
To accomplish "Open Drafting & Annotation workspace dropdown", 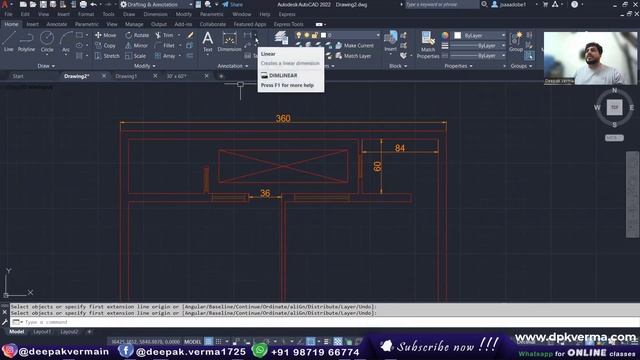I will [x=156, y=4].
